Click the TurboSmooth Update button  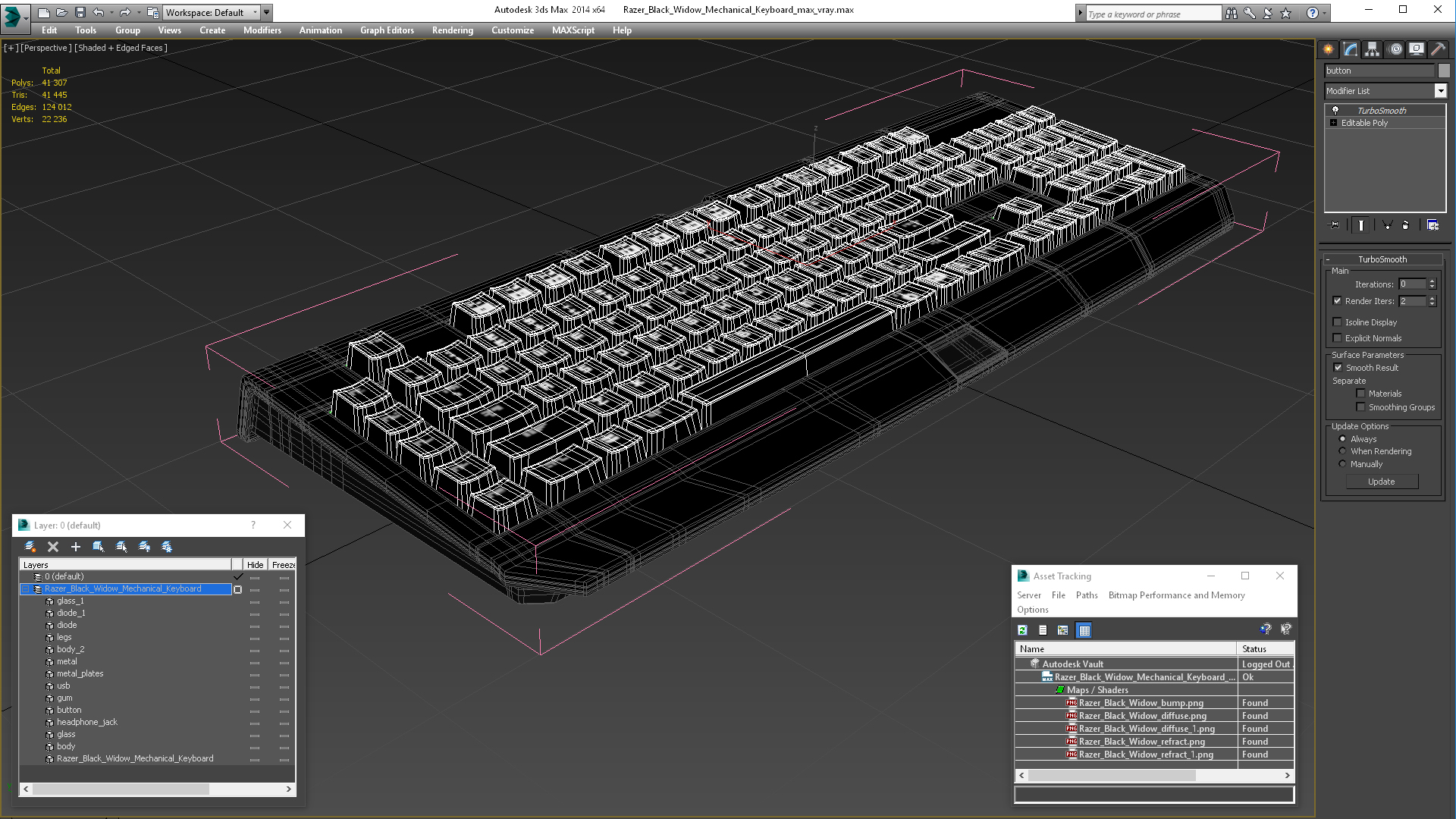point(1382,482)
